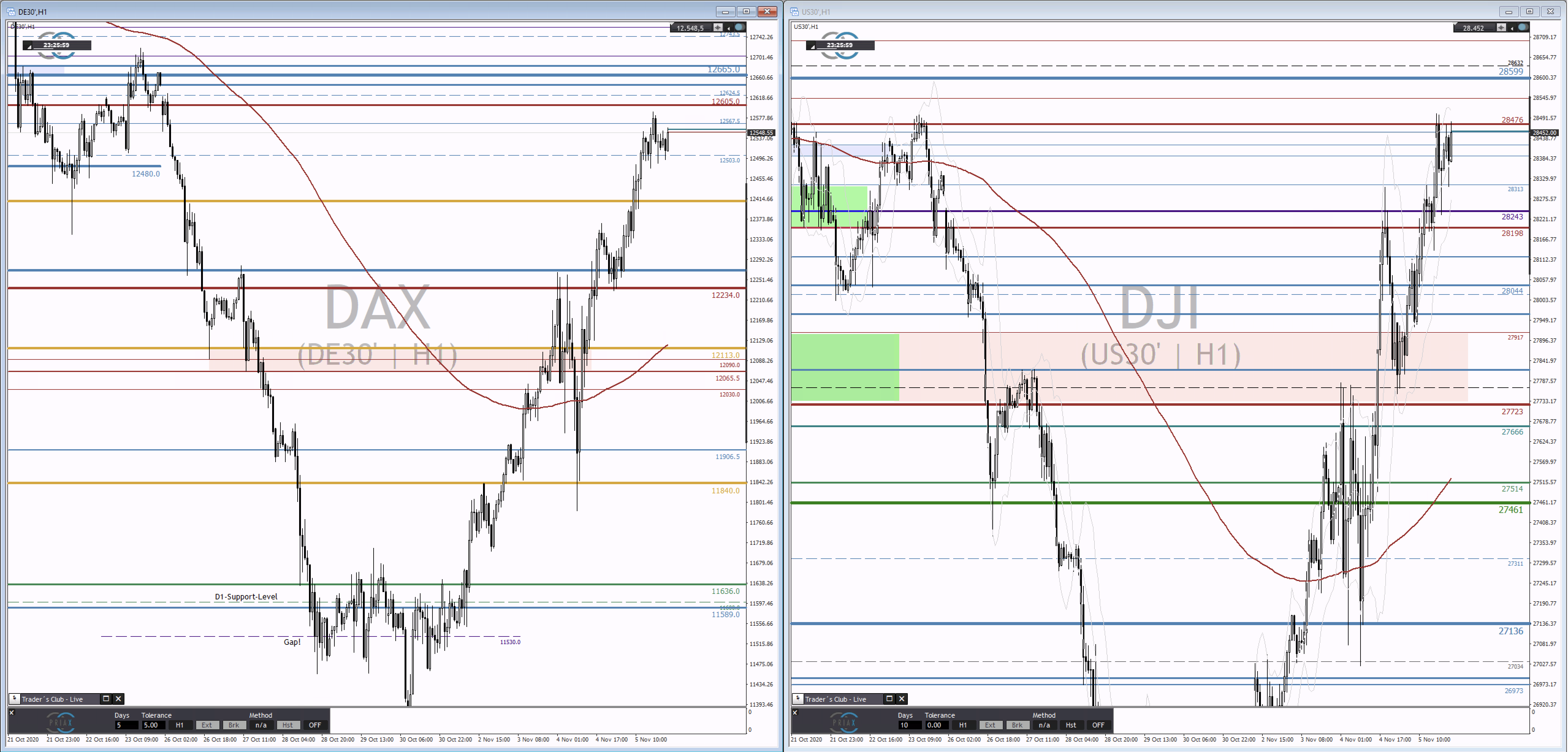Expand the DAX countdown timer corner arrow
Screen dimensions: 1568x752
[x=29, y=46]
